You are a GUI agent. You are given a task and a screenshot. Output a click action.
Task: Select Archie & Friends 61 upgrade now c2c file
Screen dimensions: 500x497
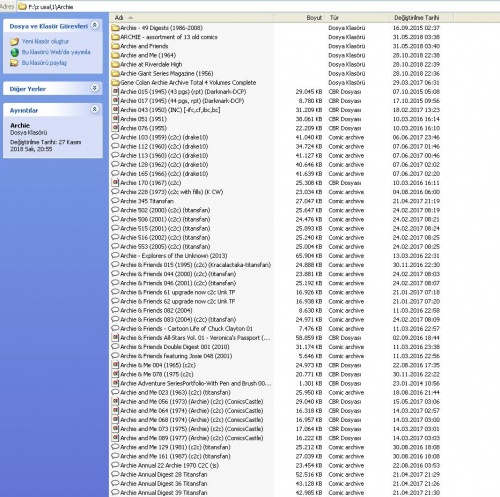coord(178,292)
